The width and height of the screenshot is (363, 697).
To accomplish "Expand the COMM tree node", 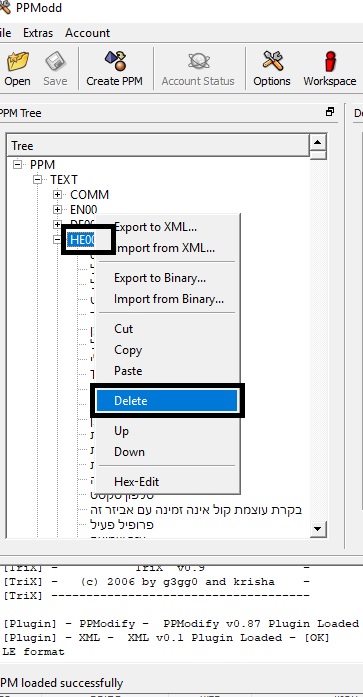I will [x=57, y=195].
